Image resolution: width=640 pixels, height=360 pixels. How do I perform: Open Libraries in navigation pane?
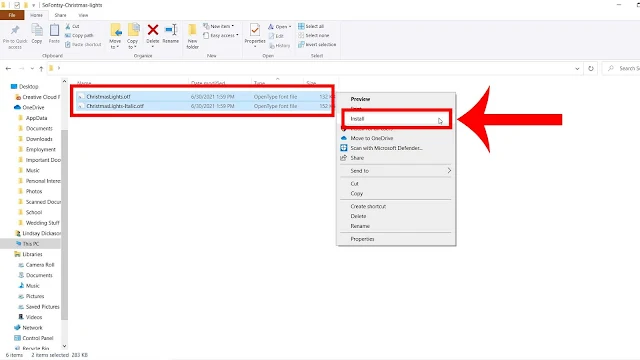click(28, 254)
